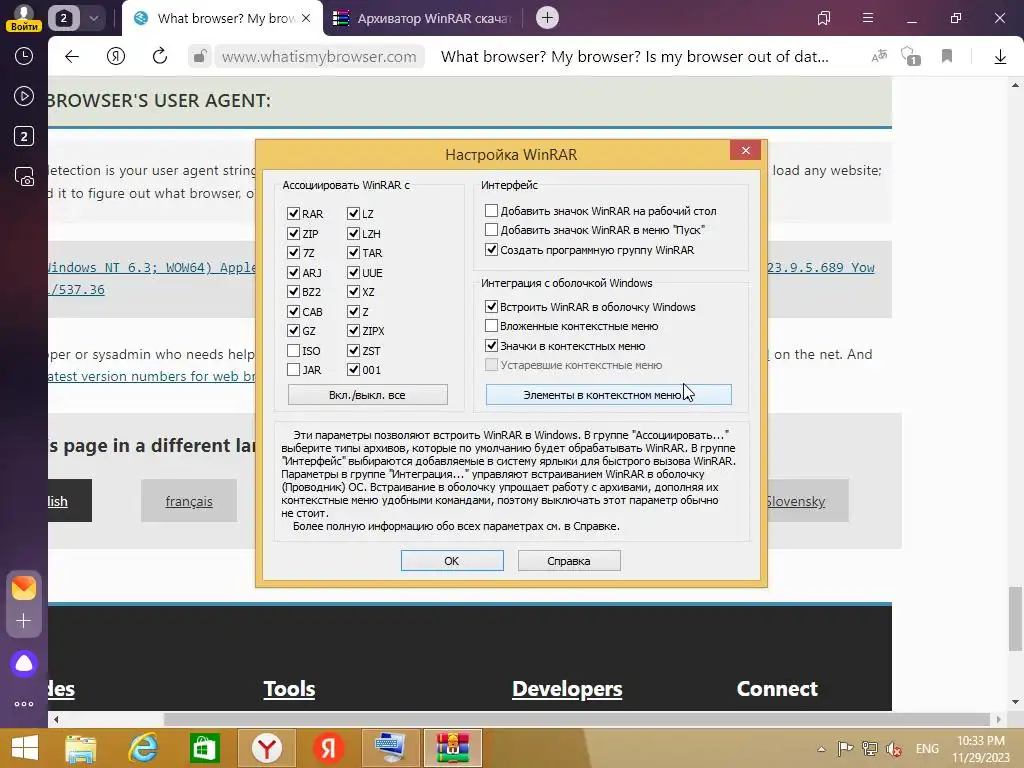Expand the tab group dropdown arrow
The width and height of the screenshot is (1024, 768).
pos(93,18)
